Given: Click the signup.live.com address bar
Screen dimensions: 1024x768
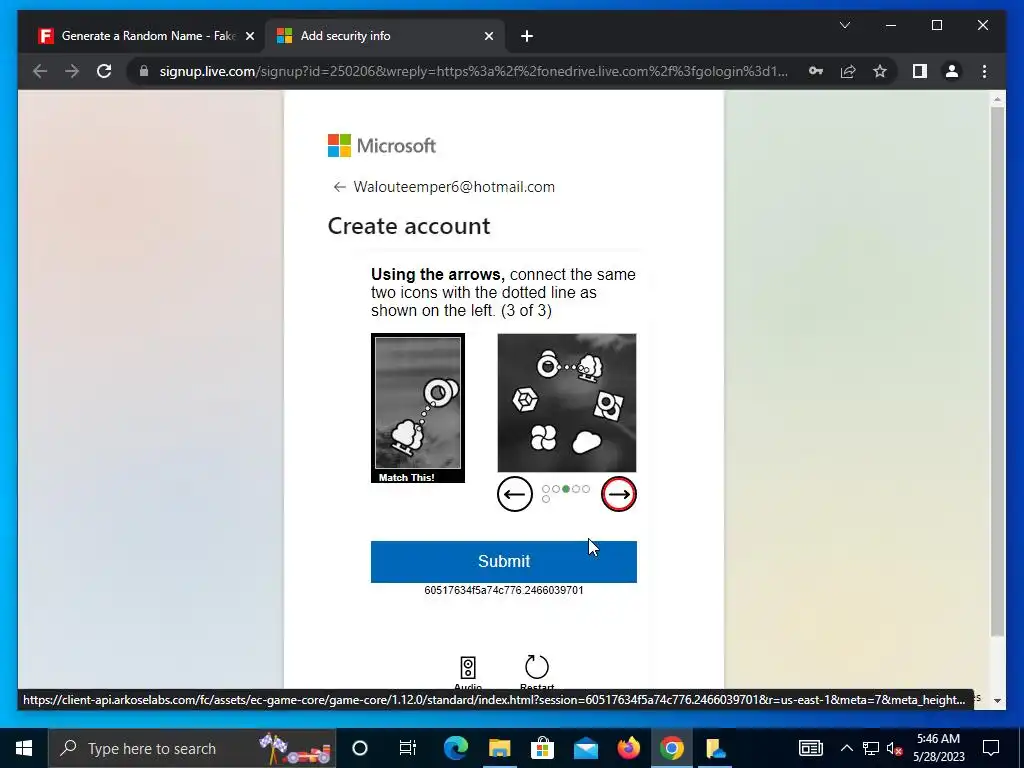Looking at the screenshot, I should click(473, 71).
